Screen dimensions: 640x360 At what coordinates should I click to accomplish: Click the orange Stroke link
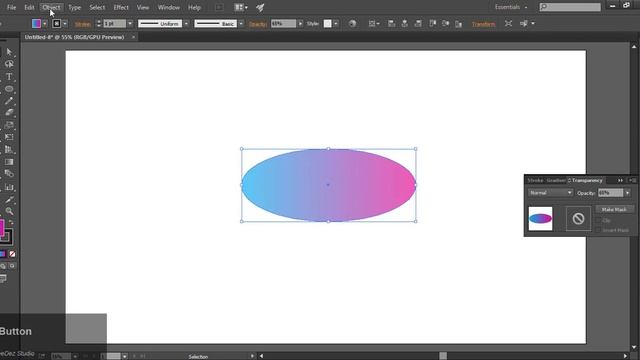pyautogui.click(x=82, y=24)
